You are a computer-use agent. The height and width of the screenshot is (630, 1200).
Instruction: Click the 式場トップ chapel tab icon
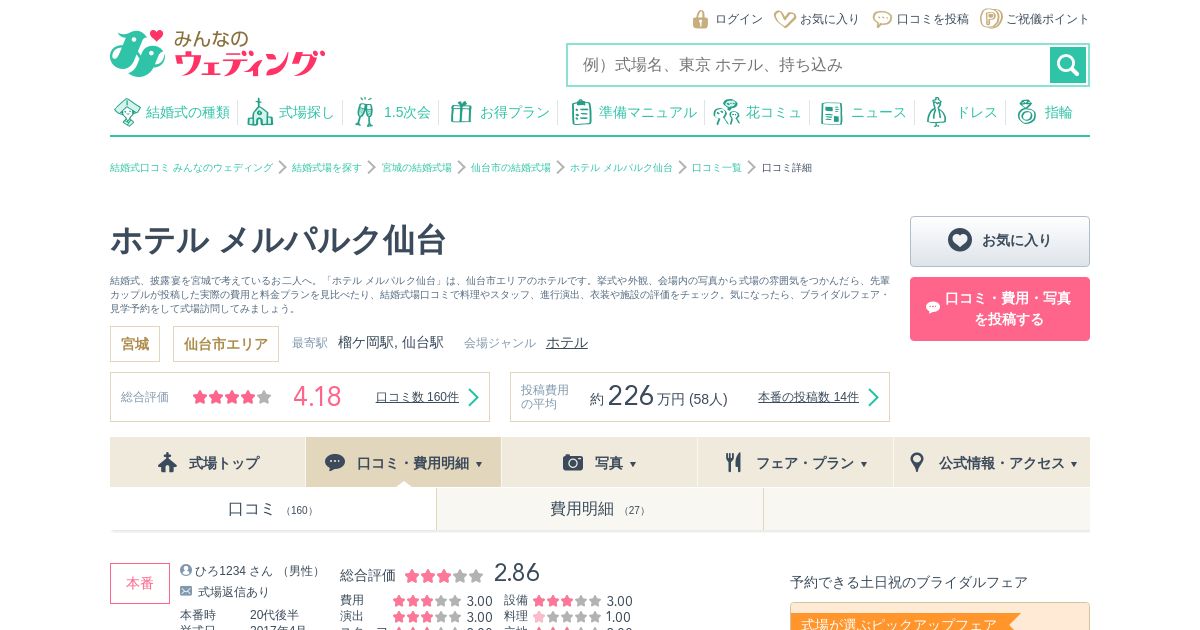pyautogui.click(x=168, y=462)
